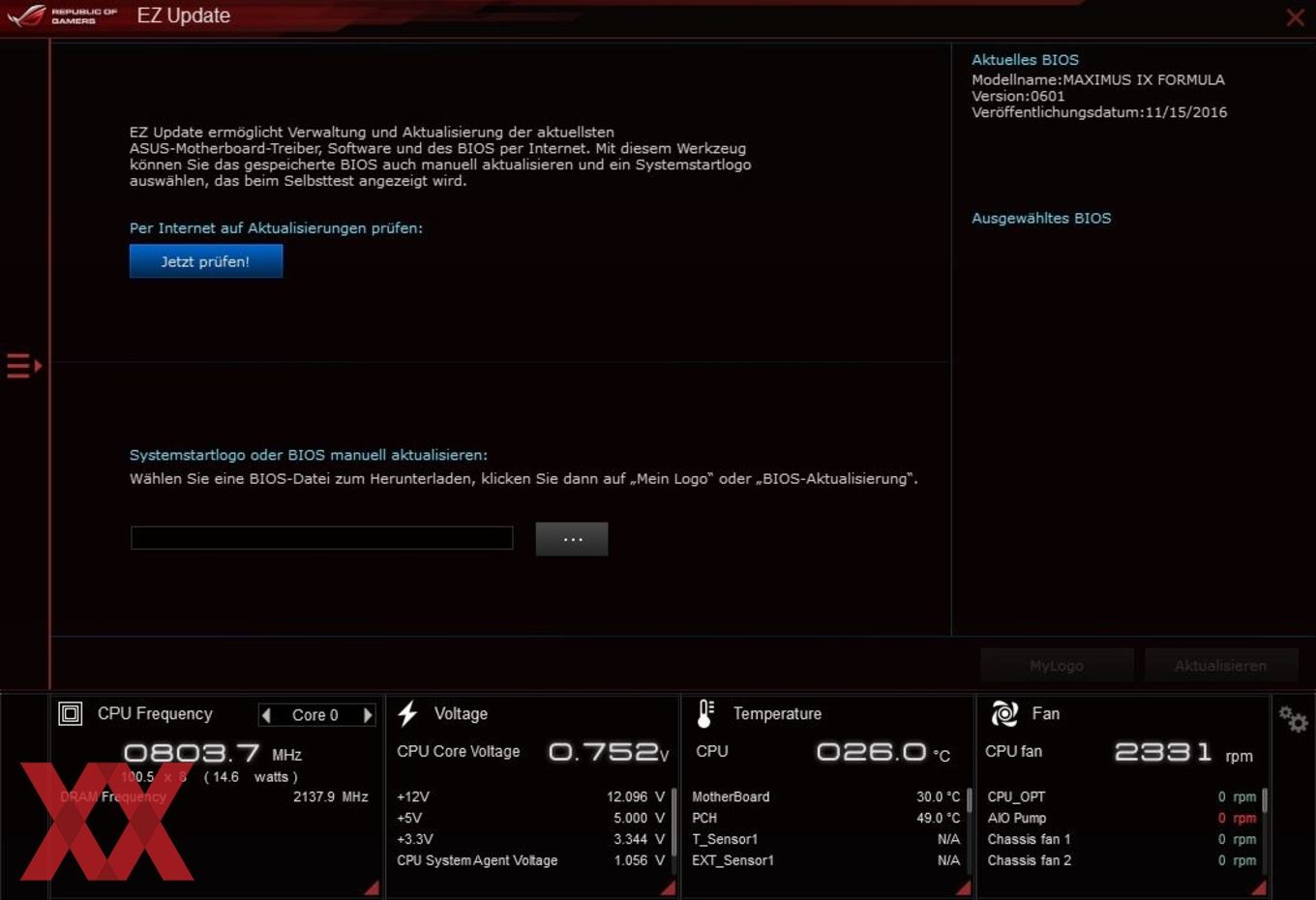Click the CPU_OPT fan row
This screenshot has width=1316, height=900.
[x=1122, y=796]
